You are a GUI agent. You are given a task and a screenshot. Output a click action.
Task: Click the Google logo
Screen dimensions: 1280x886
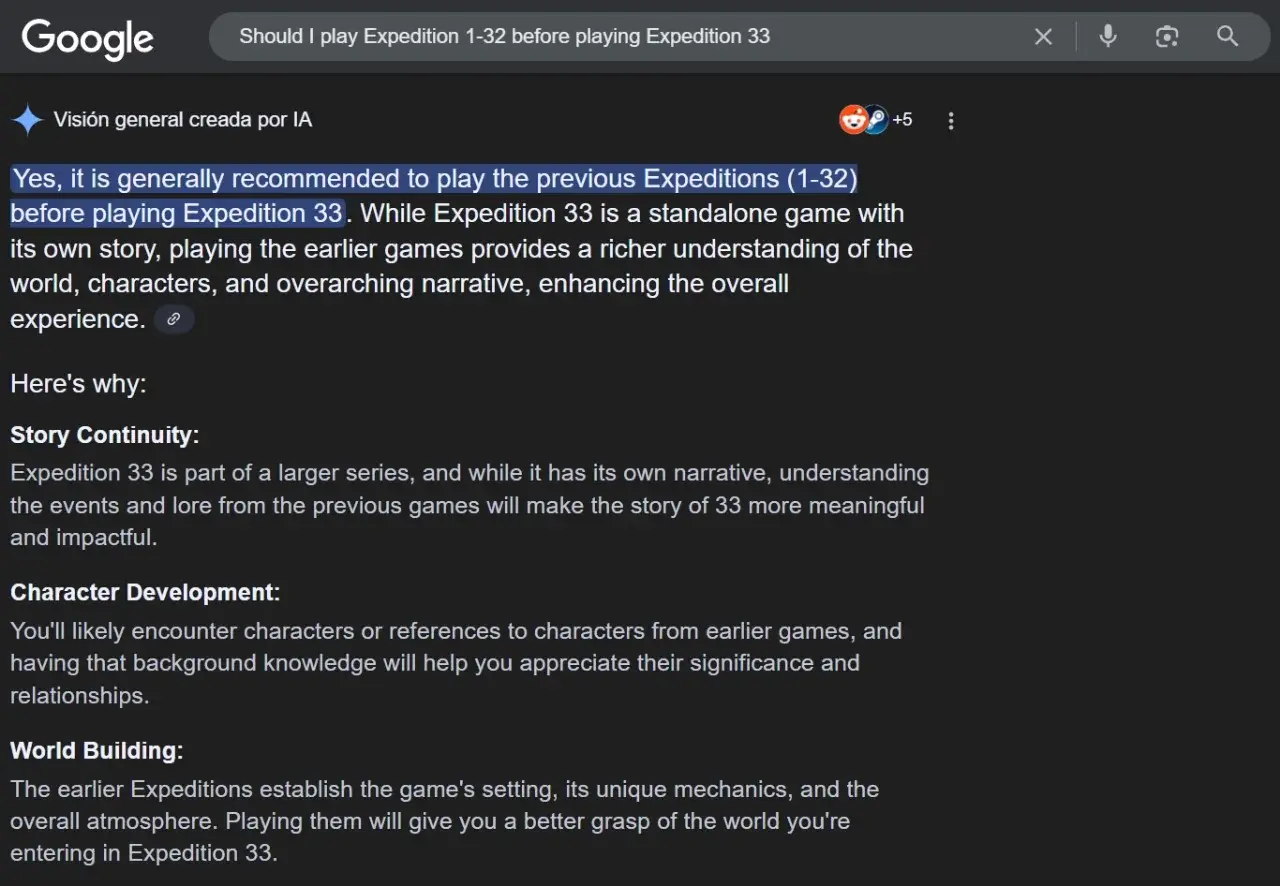tap(88, 38)
